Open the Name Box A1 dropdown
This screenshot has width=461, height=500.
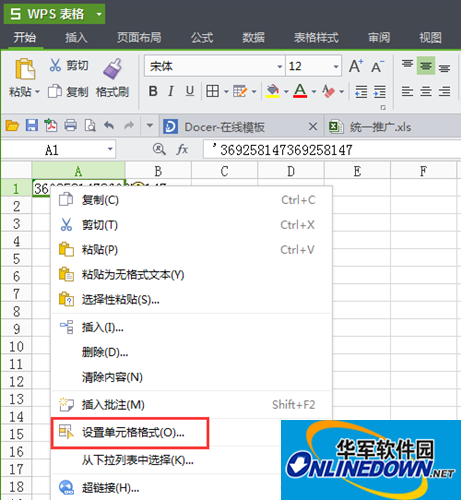(110, 149)
